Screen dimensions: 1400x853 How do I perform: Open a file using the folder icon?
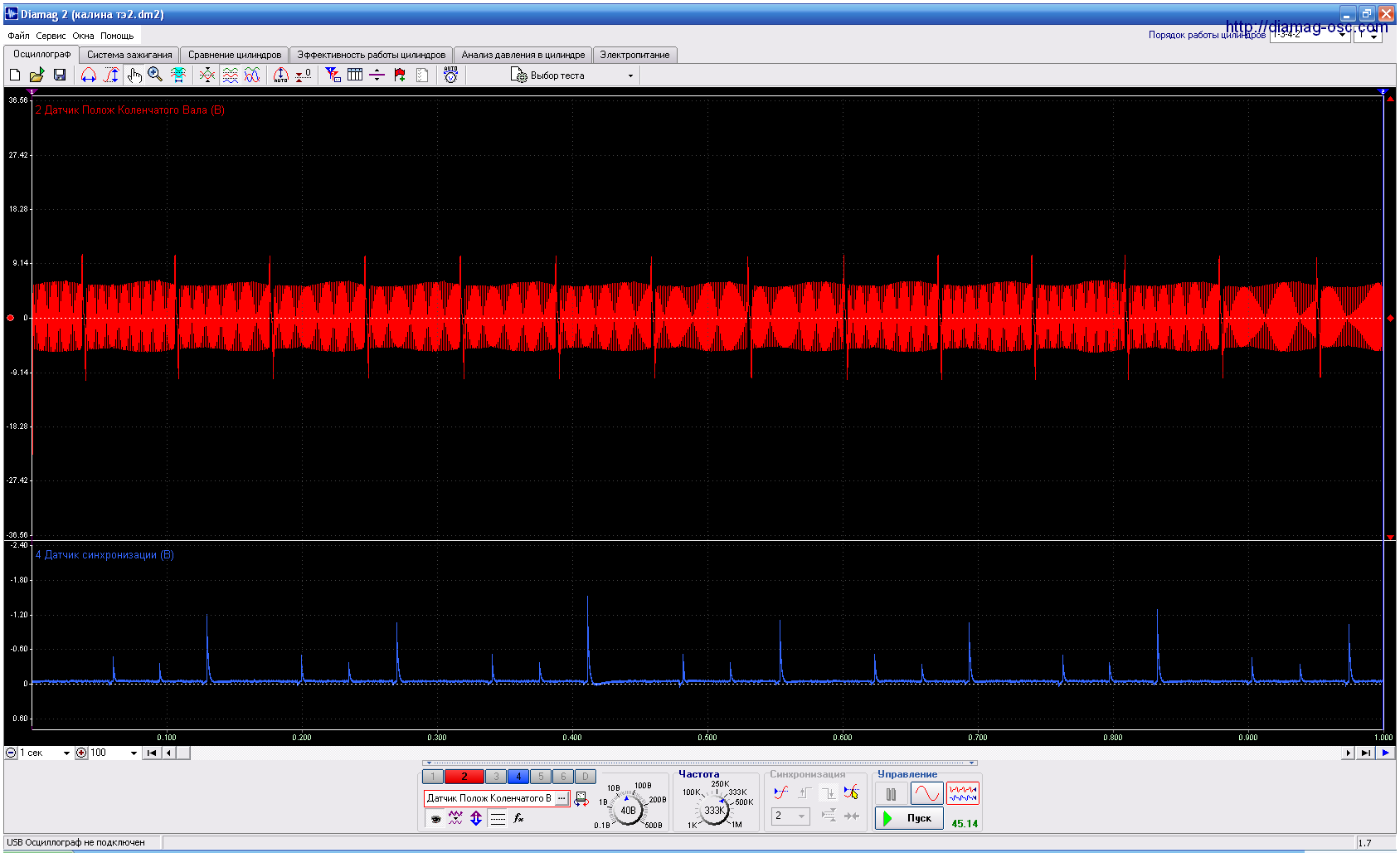(37, 75)
